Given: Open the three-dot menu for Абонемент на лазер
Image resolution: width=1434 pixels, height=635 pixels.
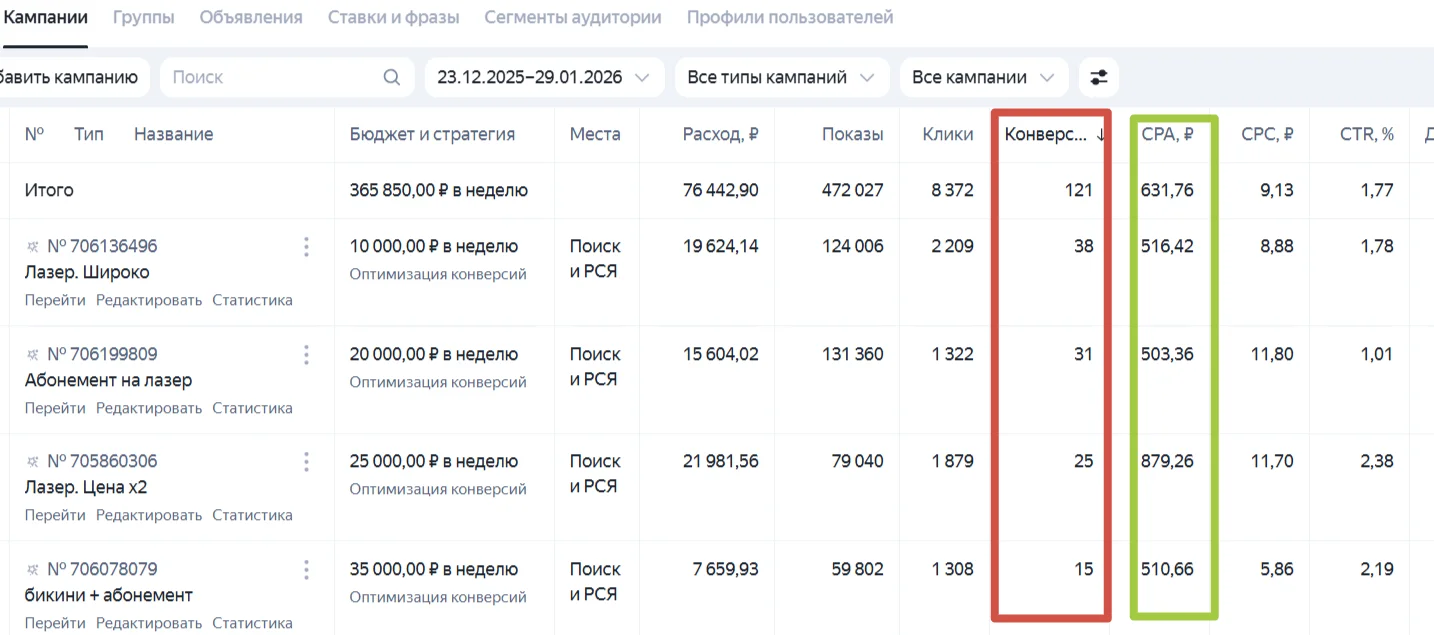Looking at the screenshot, I should [x=306, y=355].
